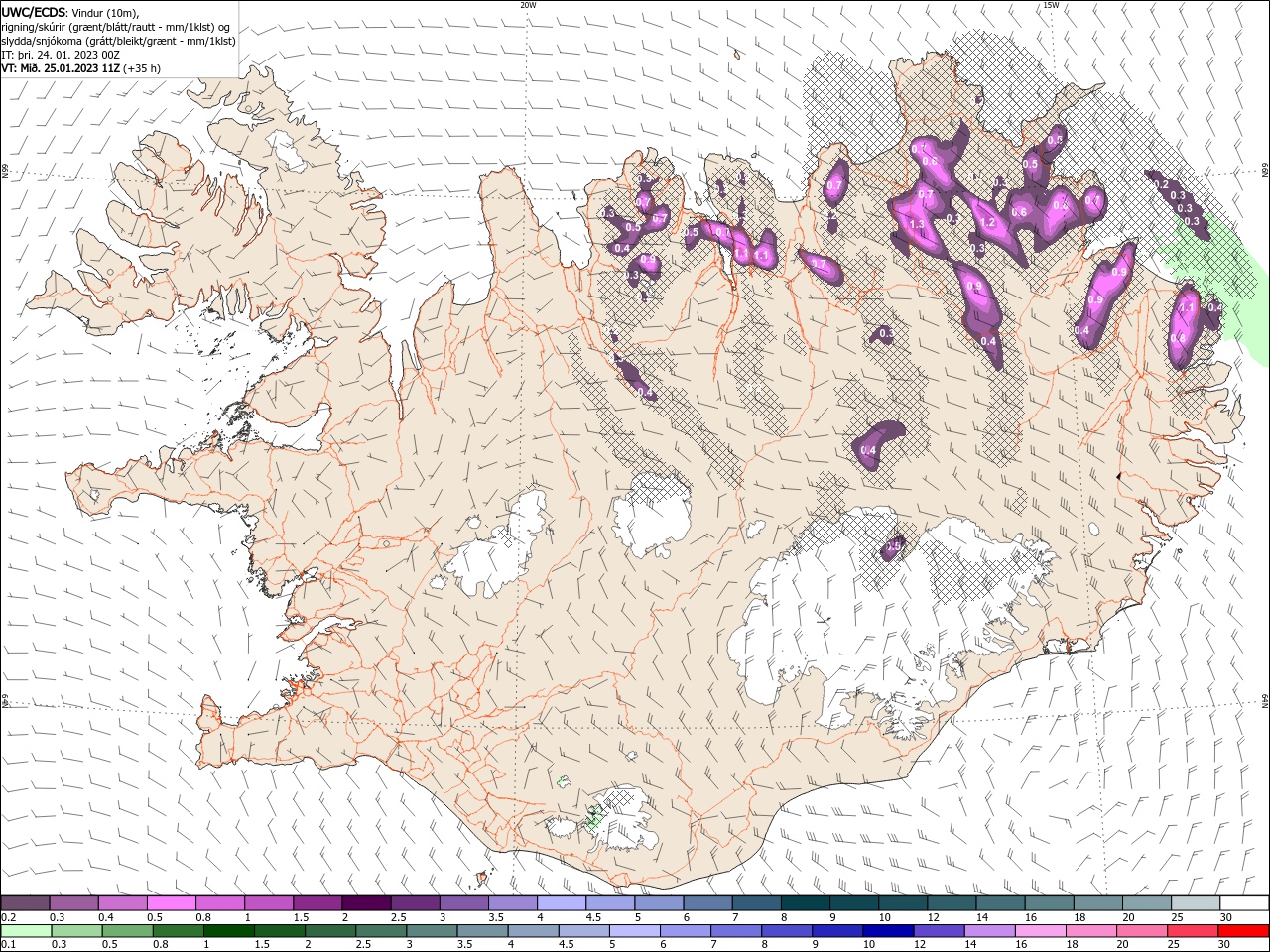Select lavender snow-legend swatch between 4 and 4.5
Image resolution: width=1270 pixels, height=952 pixels.
562,903
